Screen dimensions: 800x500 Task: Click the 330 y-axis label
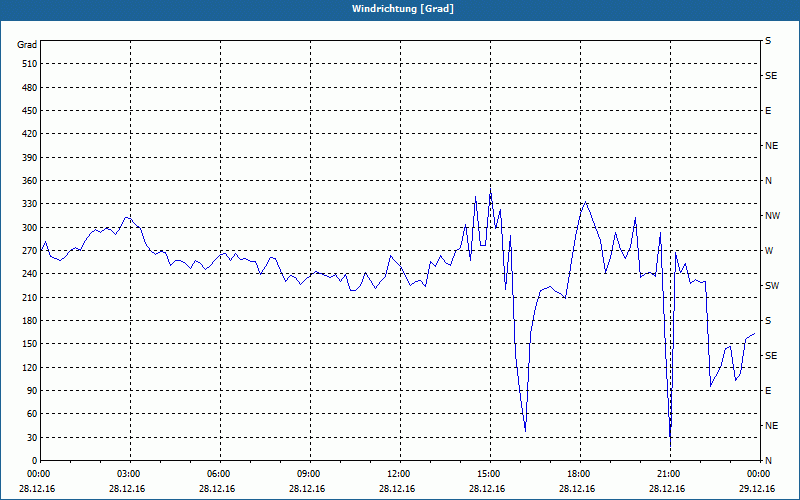(x=30, y=204)
